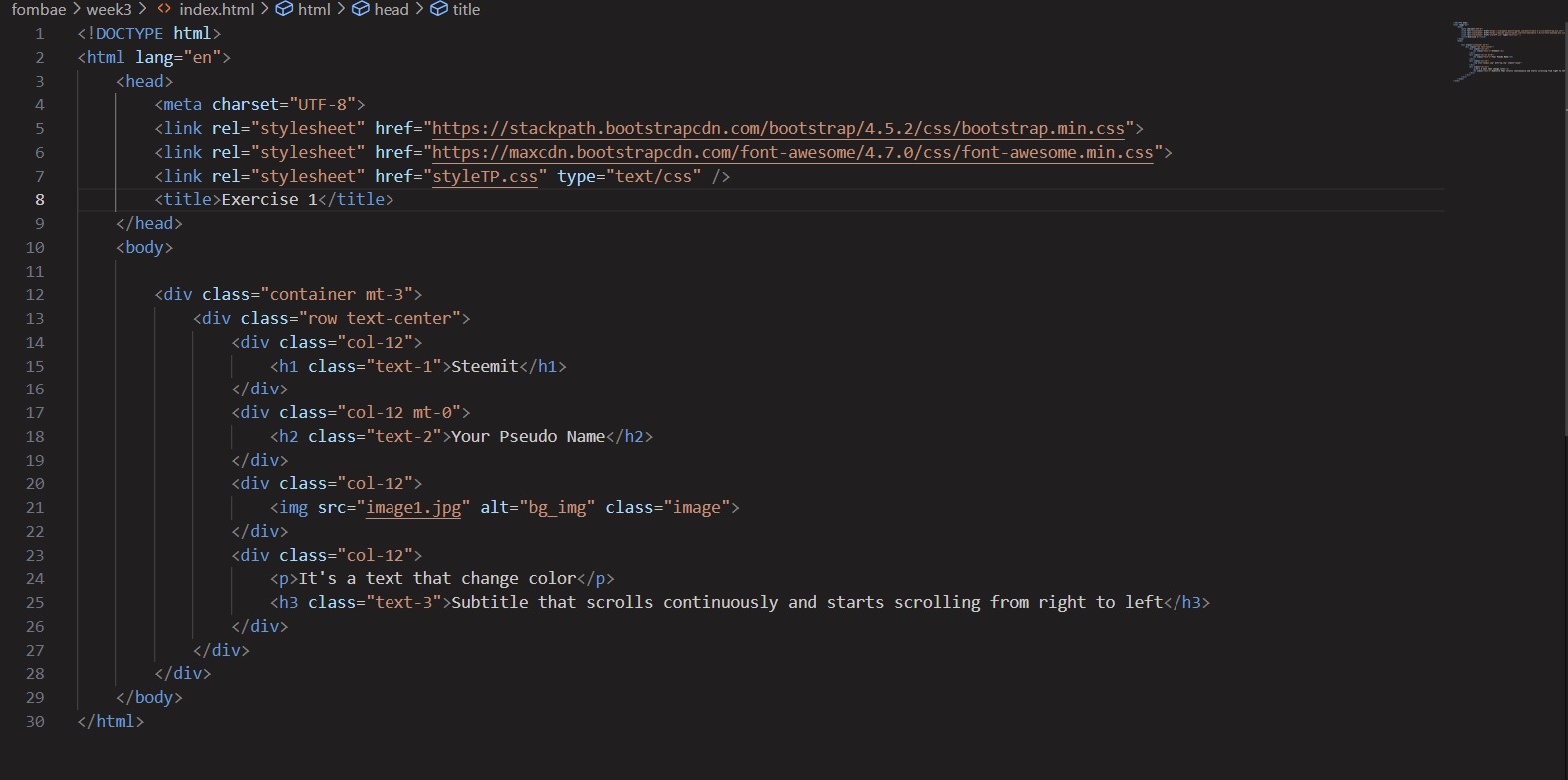The width and height of the screenshot is (1568, 780).
Task: Select line 8 via its line number
Action: coord(39,199)
